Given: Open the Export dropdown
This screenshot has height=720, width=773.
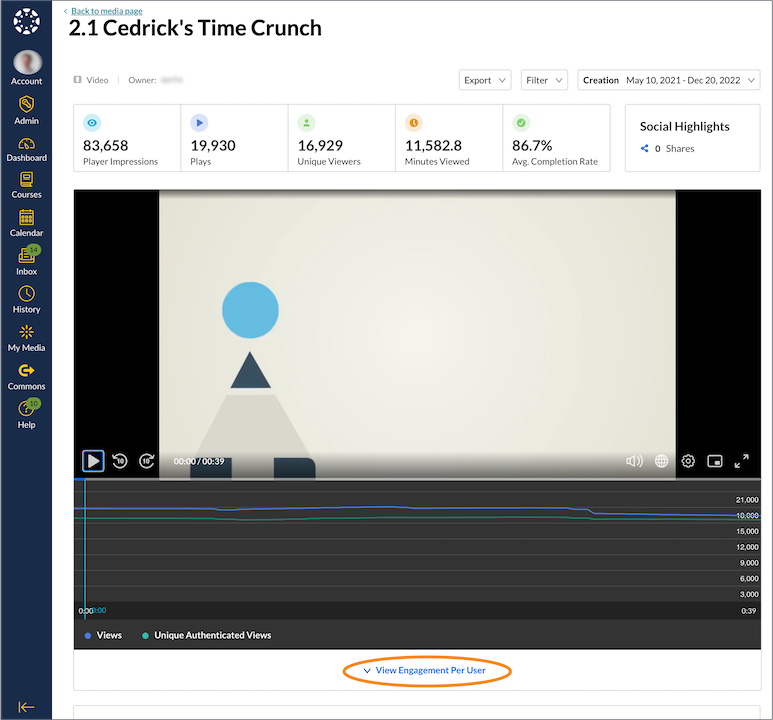Looking at the screenshot, I should click(485, 80).
